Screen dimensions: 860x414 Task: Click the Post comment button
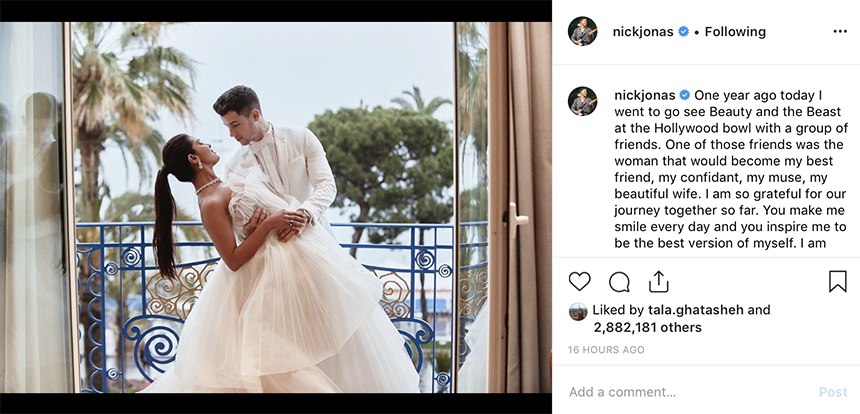coord(833,392)
